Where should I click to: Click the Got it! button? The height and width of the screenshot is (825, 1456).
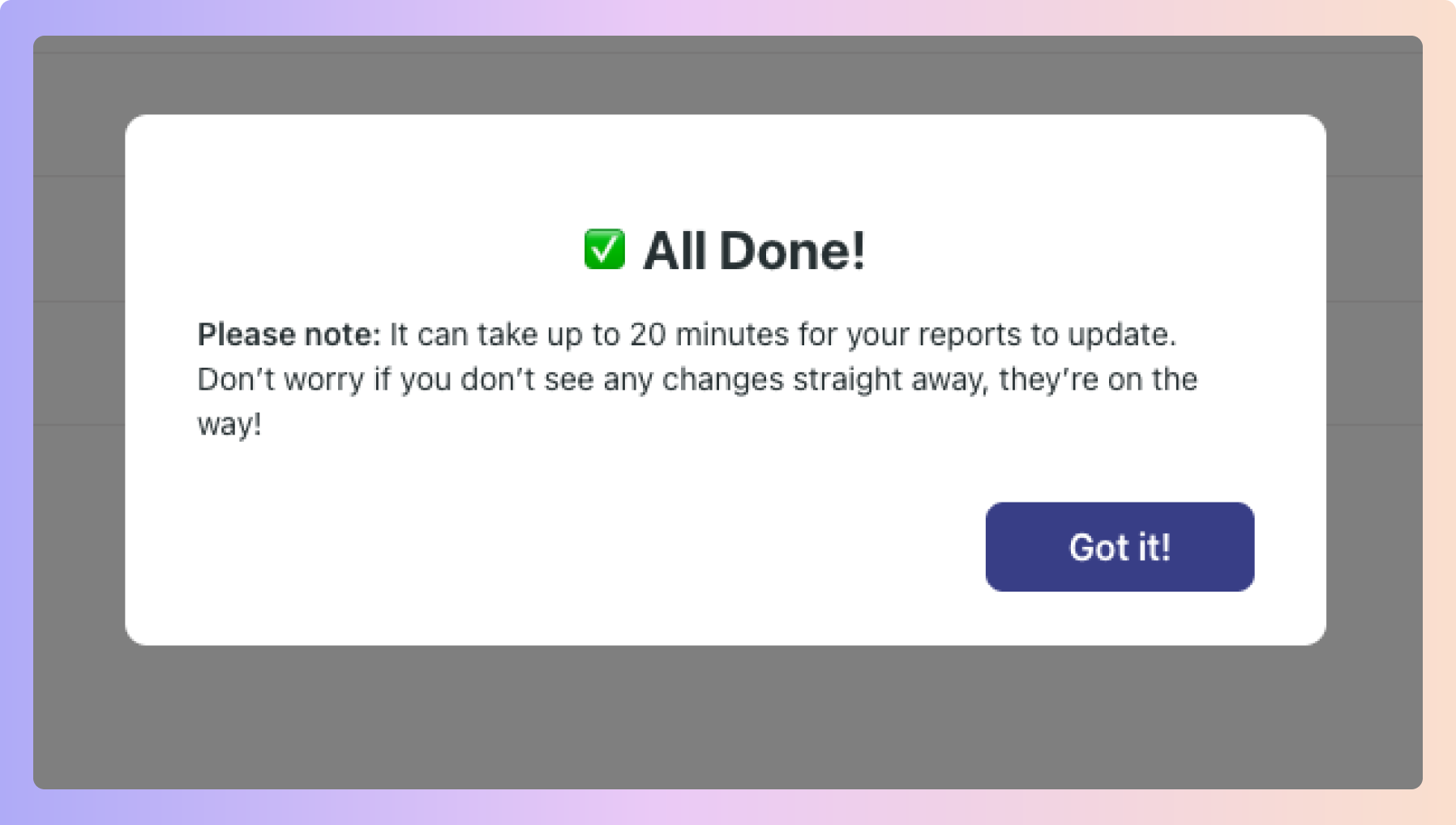click(x=1120, y=547)
